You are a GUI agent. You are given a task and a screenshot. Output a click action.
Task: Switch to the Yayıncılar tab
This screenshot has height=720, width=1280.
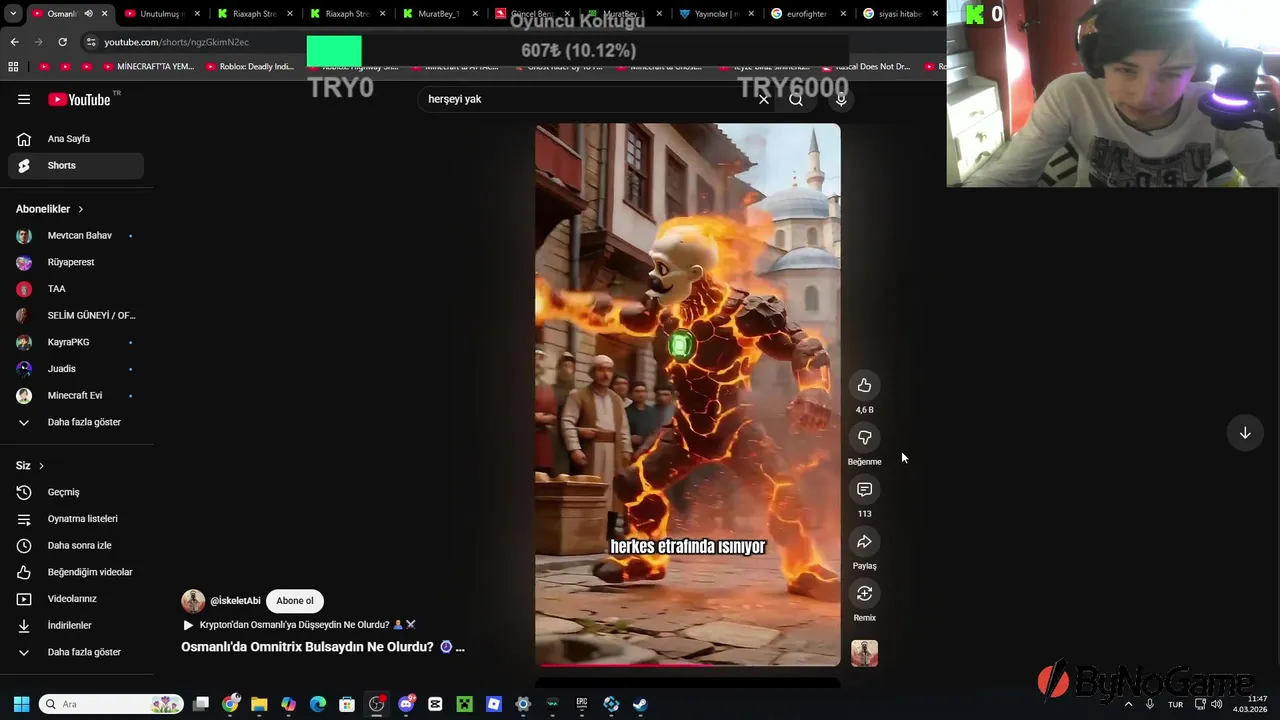[716, 14]
